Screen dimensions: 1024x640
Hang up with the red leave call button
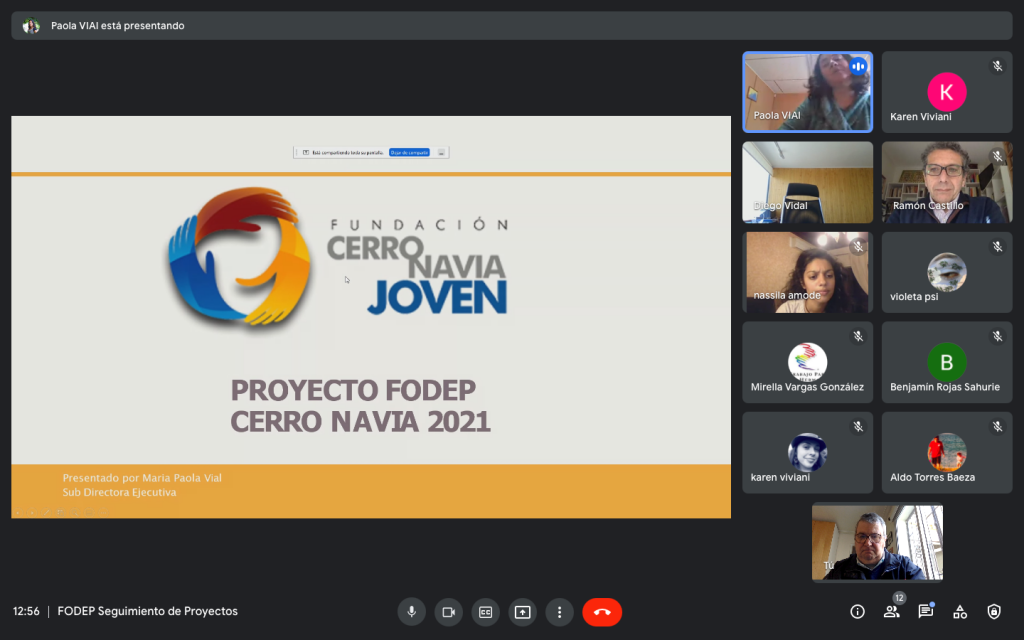point(602,612)
